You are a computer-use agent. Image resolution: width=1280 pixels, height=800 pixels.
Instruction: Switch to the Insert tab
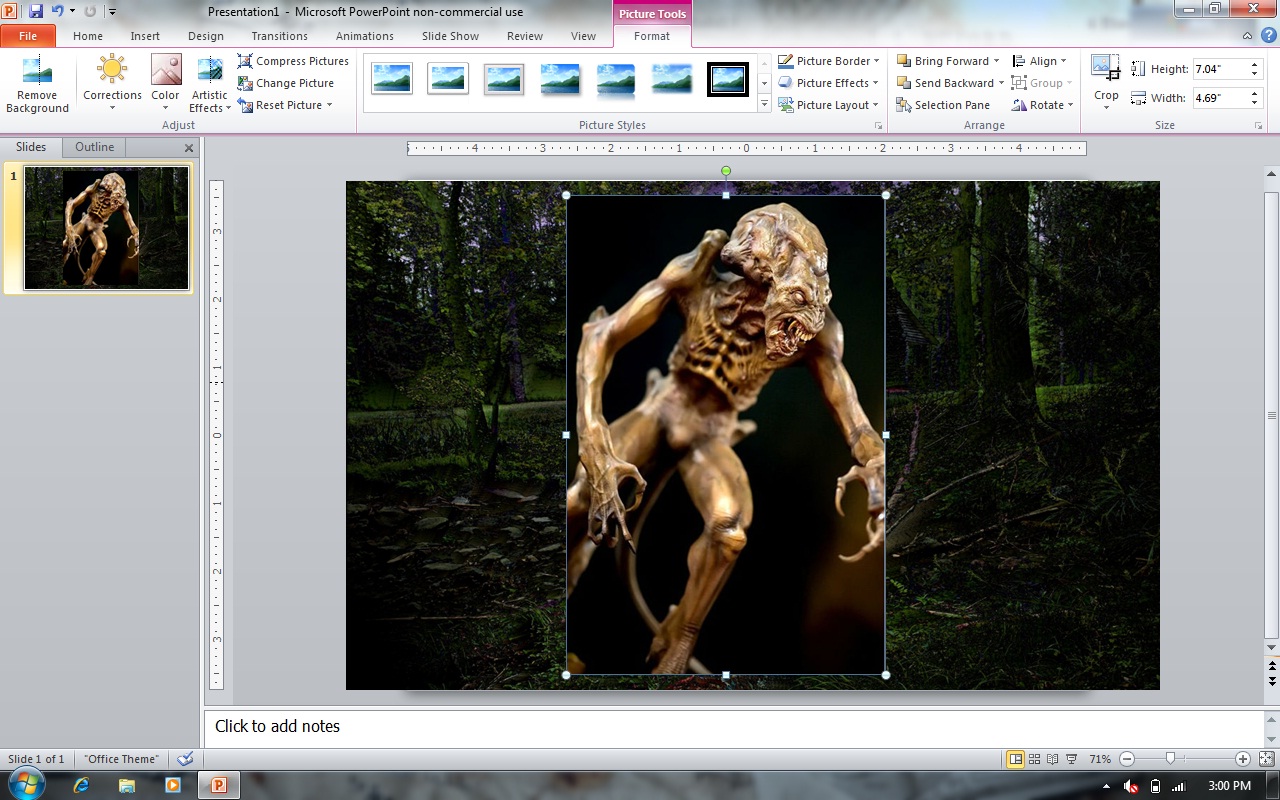145,36
